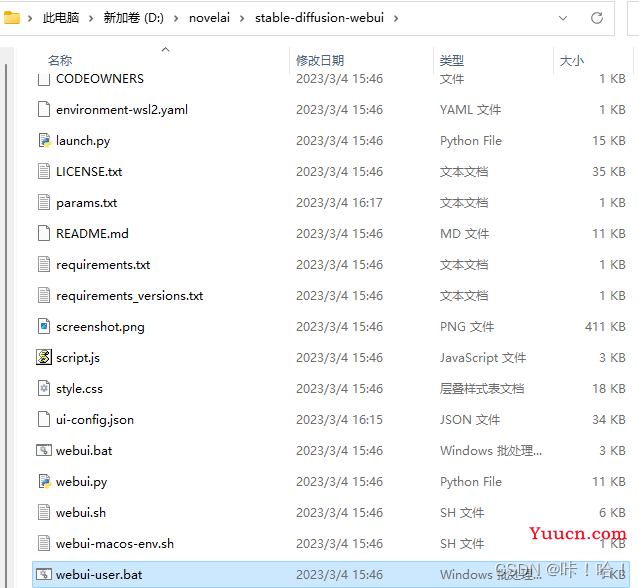Image resolution: width=639 pixels, height=588 pixels.
Task: Open the address bar history dropdown
Action: tap(563, 18)
